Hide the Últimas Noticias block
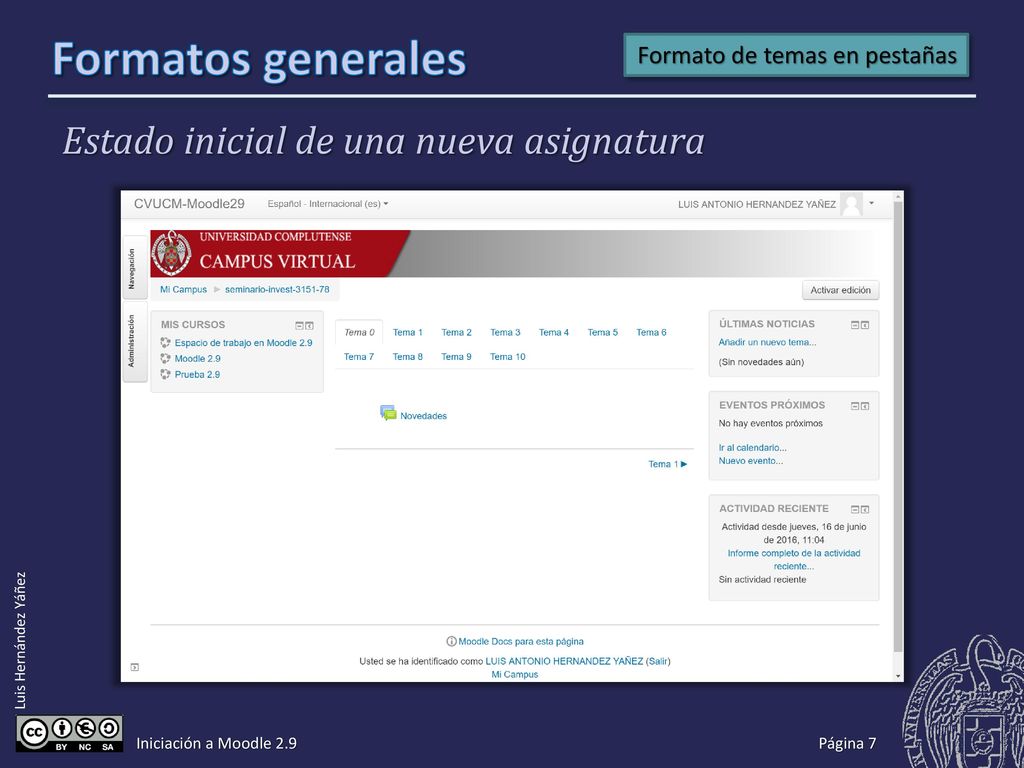This screenshot has width=1024, height=768. pos(855,325)
